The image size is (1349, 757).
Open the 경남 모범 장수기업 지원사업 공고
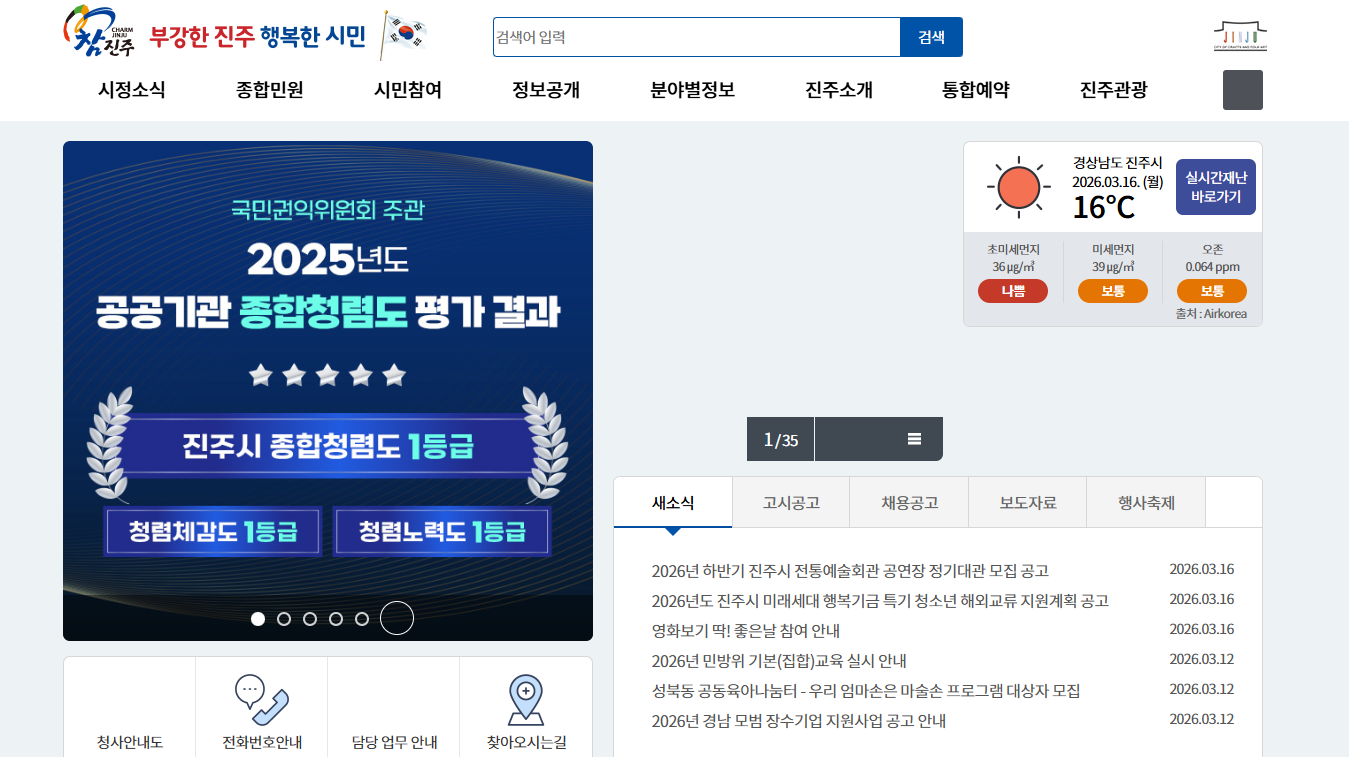(799, 721)
